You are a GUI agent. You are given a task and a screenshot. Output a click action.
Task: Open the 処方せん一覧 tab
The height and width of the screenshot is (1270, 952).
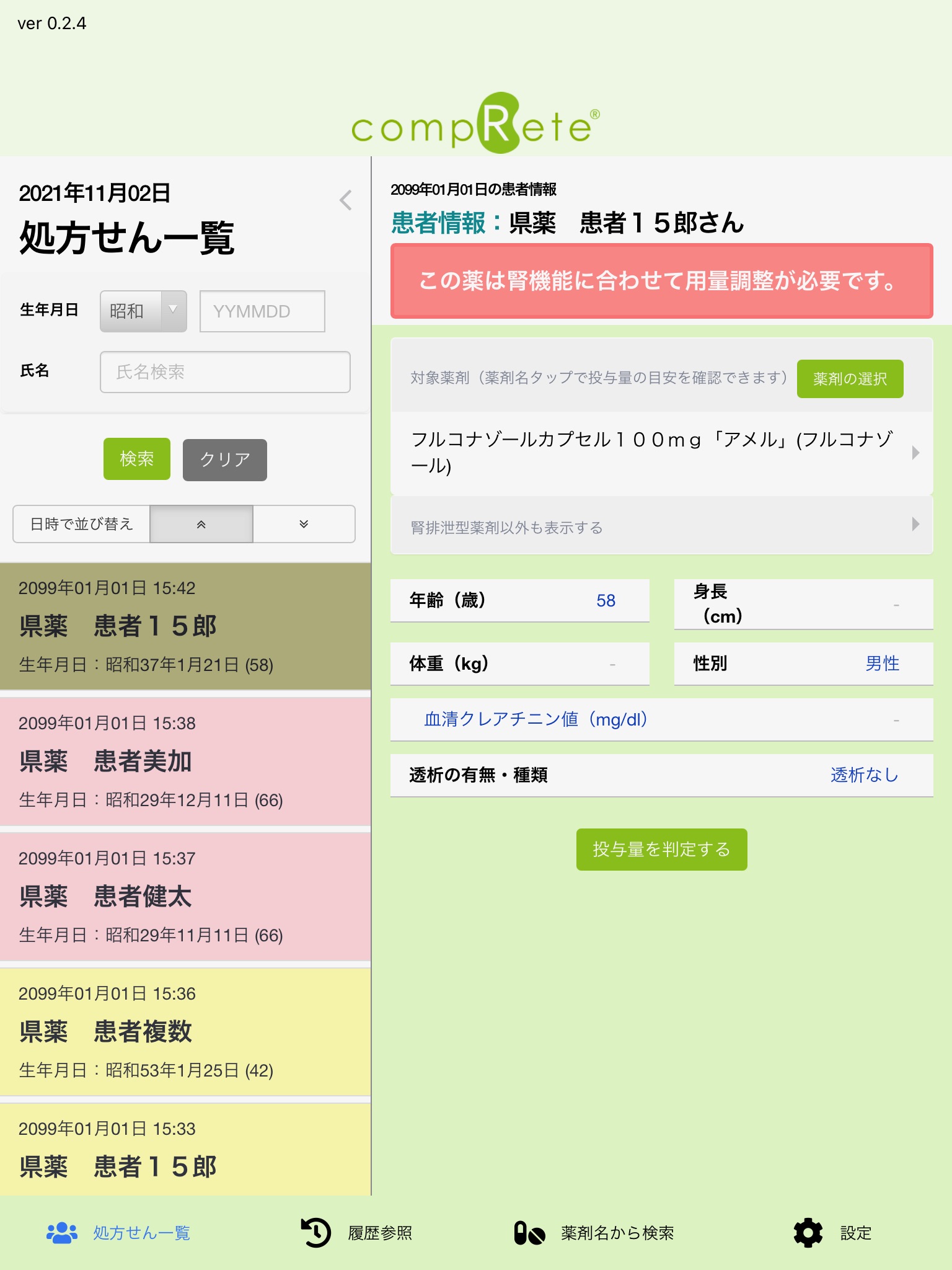tap(118, 1233)
